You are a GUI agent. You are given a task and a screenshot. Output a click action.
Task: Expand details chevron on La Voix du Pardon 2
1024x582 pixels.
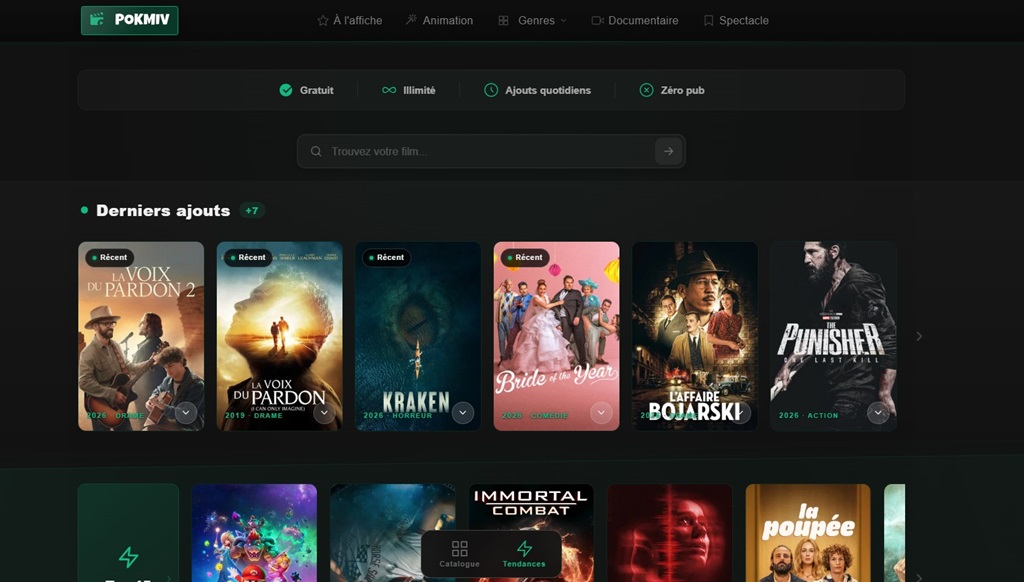point(186,413)
